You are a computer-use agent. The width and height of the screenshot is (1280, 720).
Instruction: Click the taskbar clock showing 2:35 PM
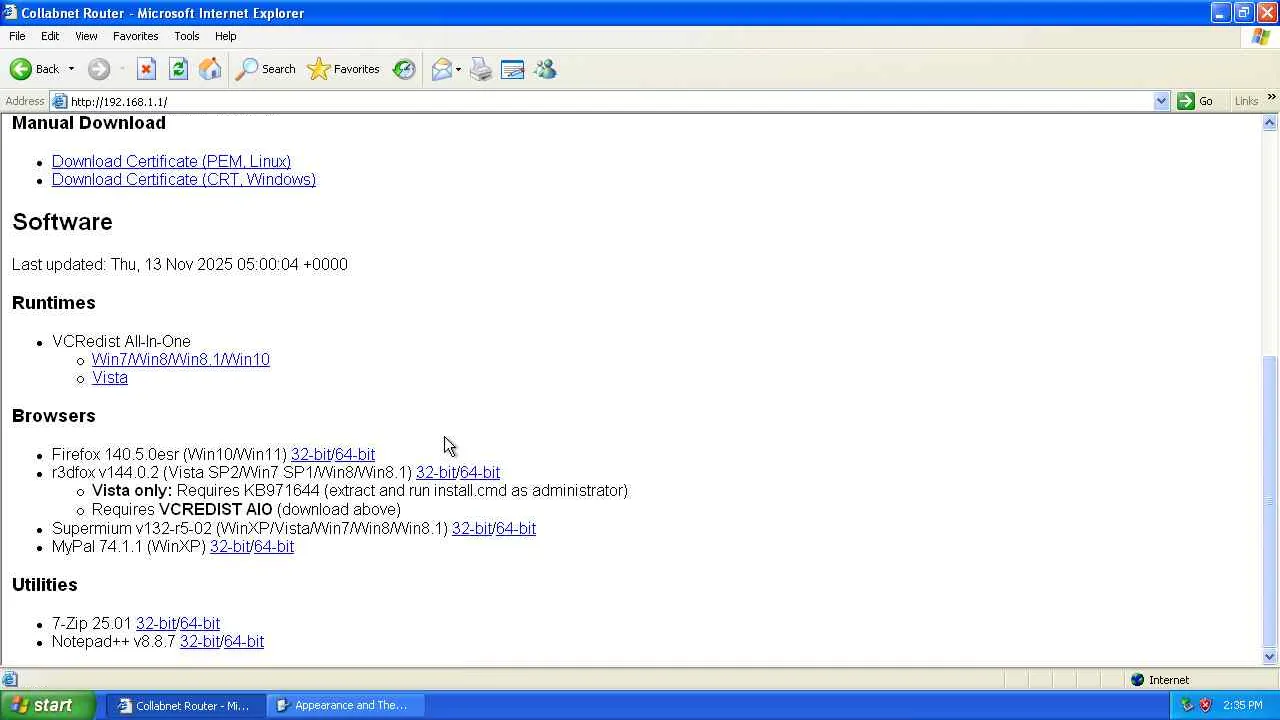pos(1242,705)
